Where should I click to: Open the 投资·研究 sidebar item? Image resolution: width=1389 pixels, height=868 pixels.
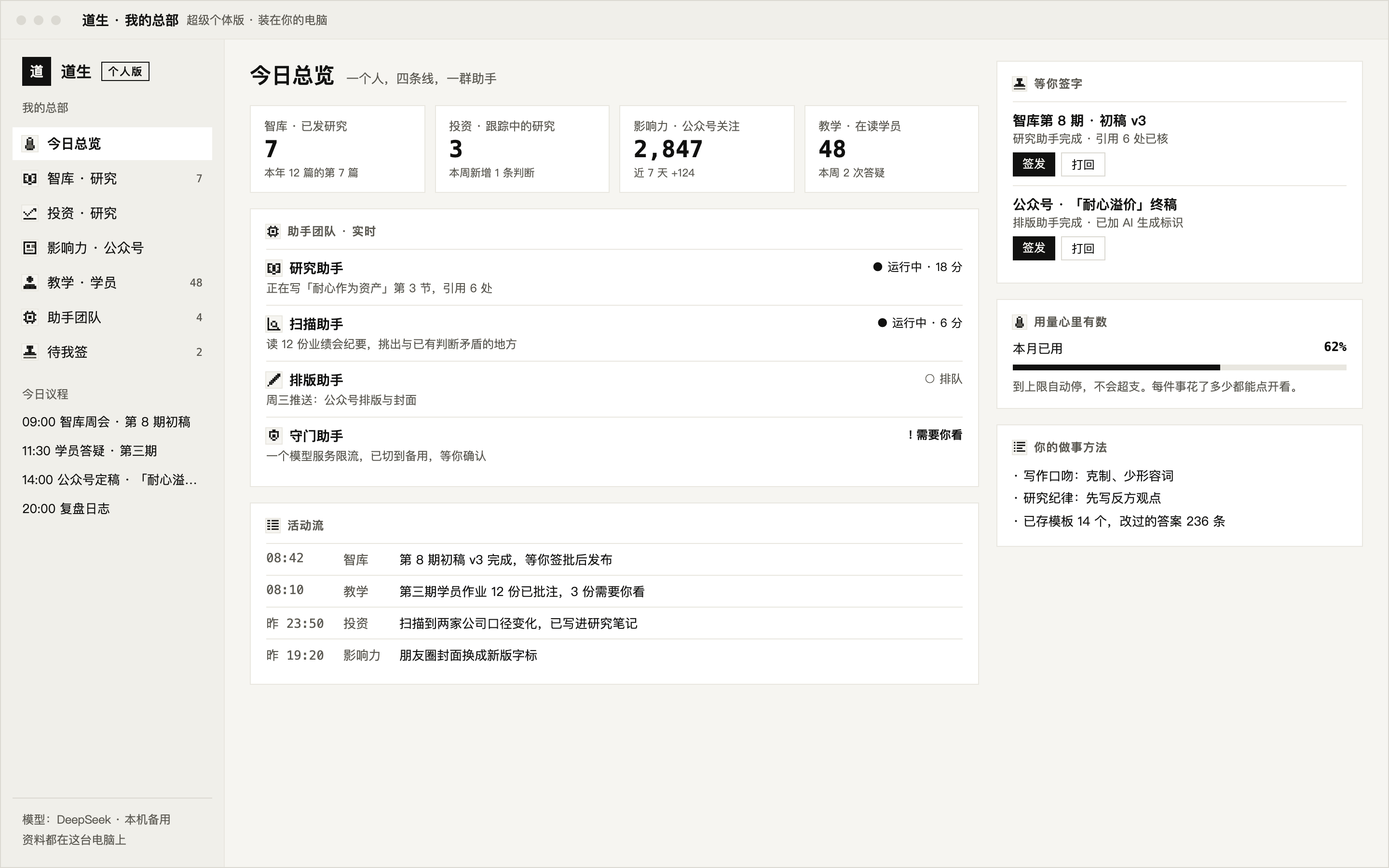(112, 213)
